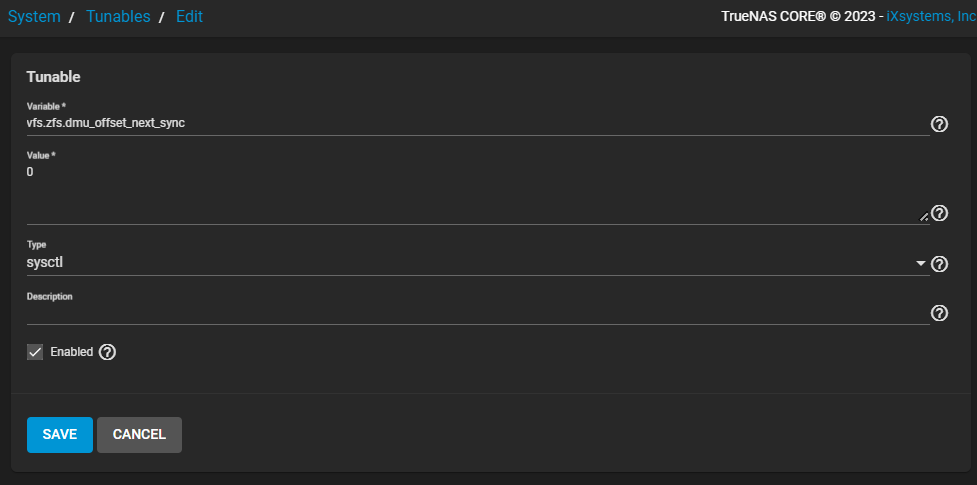Navigate to Tunables breadcrumb
The width and height of the screenshot is (977, 485).
(118, 17)
